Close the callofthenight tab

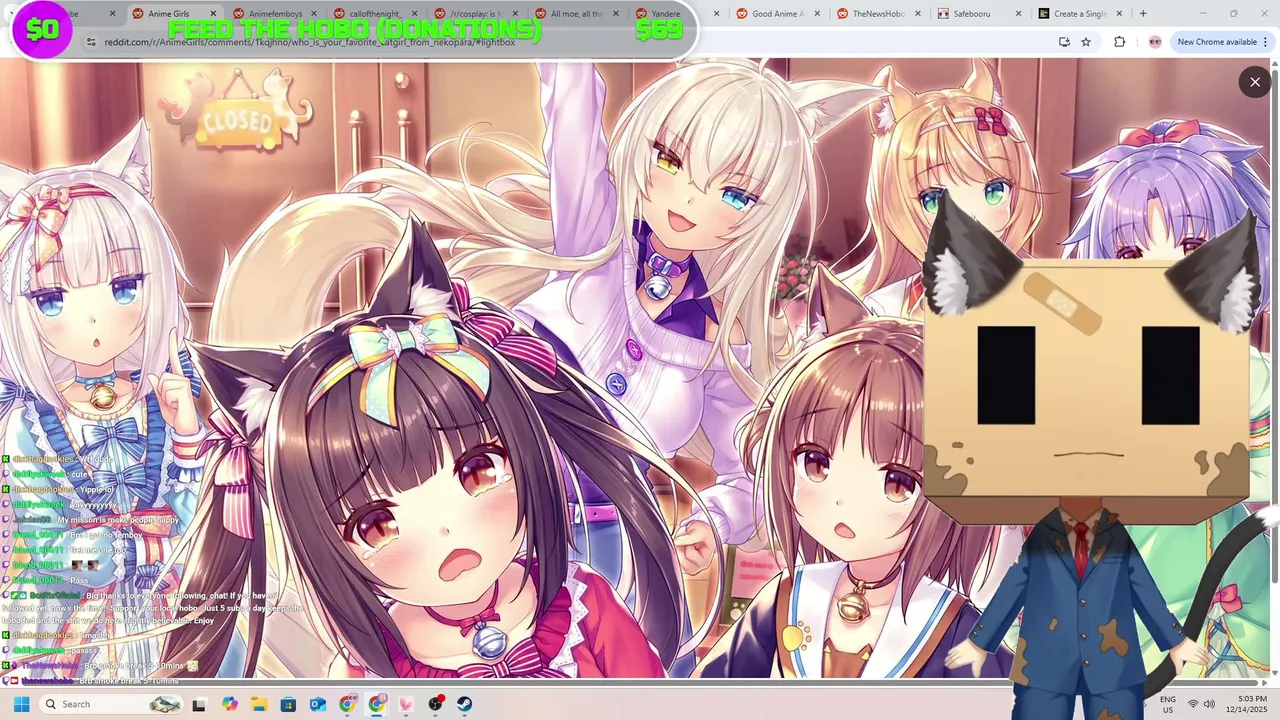point(414,14)
